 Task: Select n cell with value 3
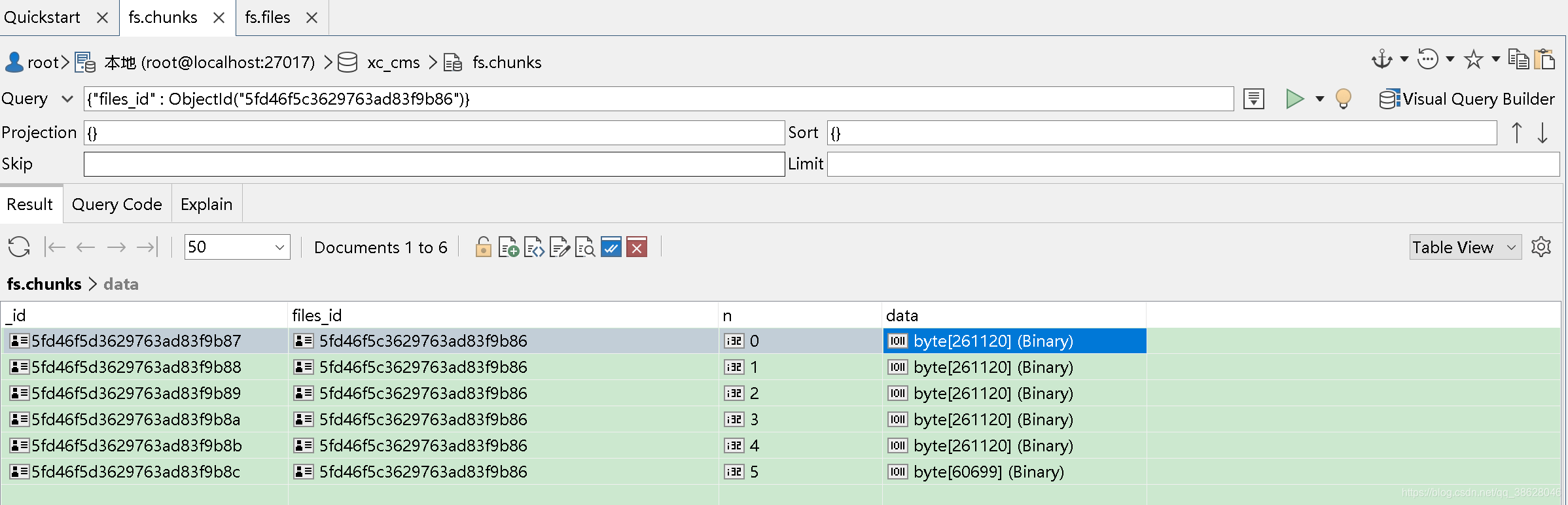[800, 420]
